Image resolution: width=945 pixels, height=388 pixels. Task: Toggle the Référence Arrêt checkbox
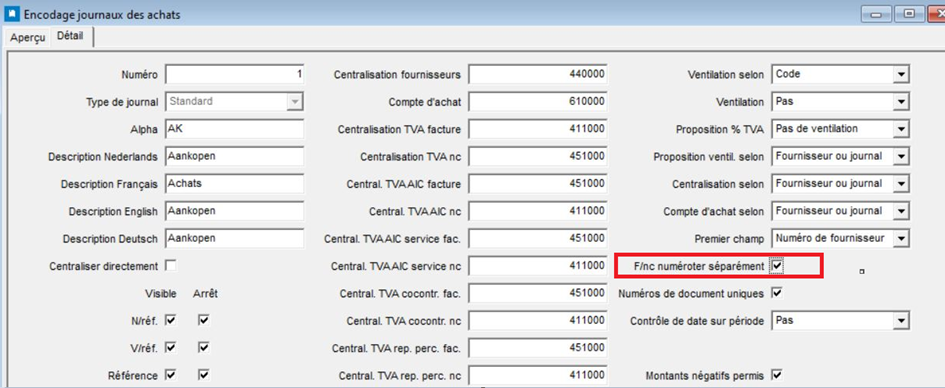coord(204,375)
